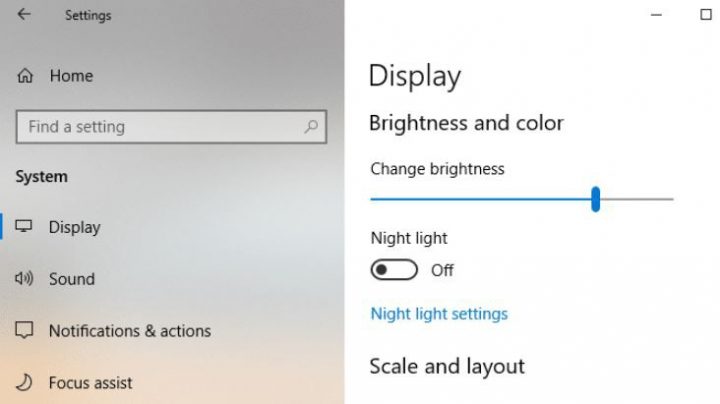Click the brightness slider handle
The width and height of the screenshot is (720, 404).
coord(595,199)
